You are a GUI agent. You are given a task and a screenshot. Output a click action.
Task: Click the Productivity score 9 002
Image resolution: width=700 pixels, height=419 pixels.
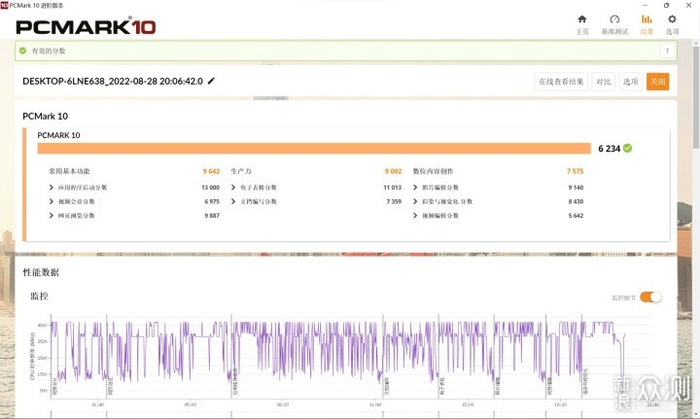pyautogui.click(x=393, y=171)
